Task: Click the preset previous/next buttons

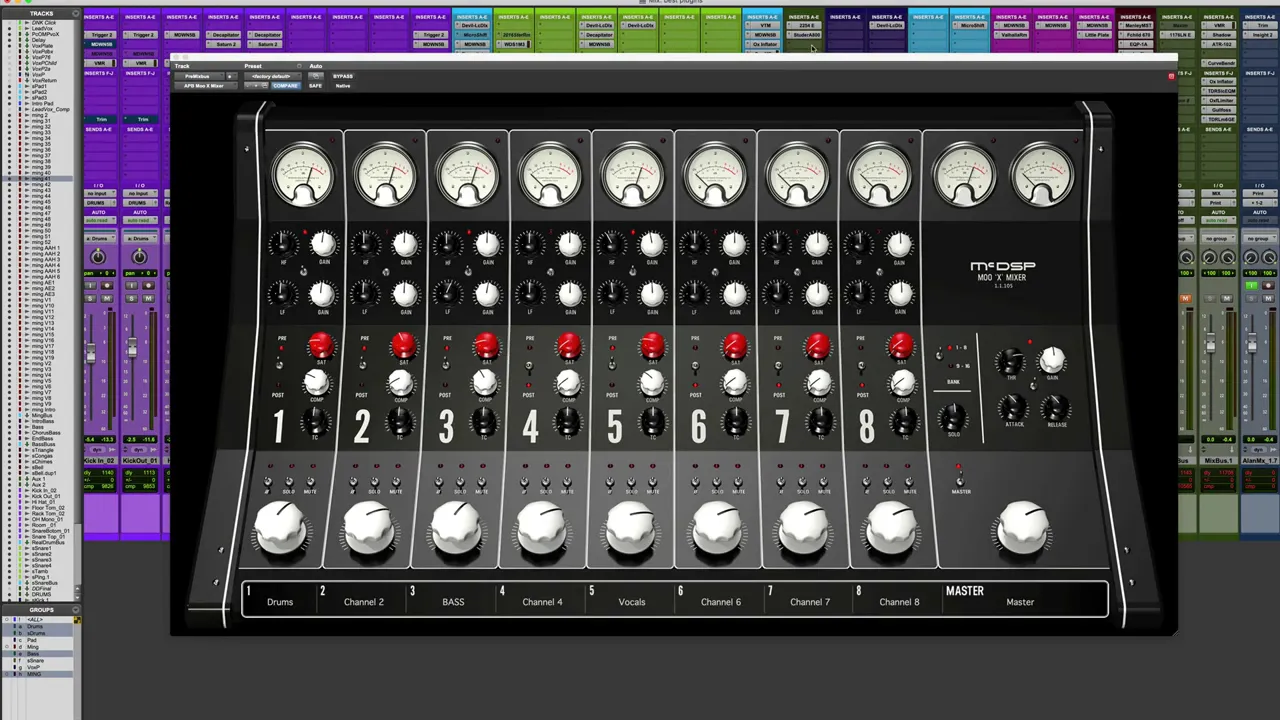Action: pos(257,86)
